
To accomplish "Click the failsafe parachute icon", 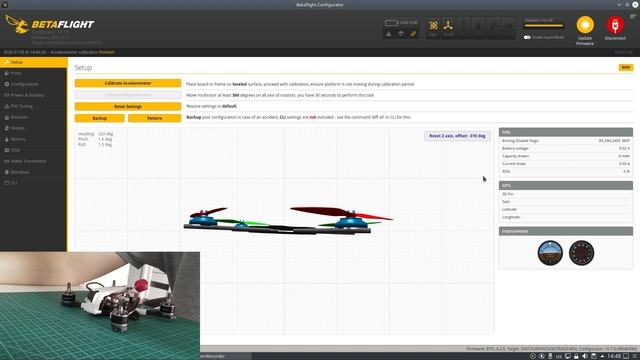I will [401, 34].
